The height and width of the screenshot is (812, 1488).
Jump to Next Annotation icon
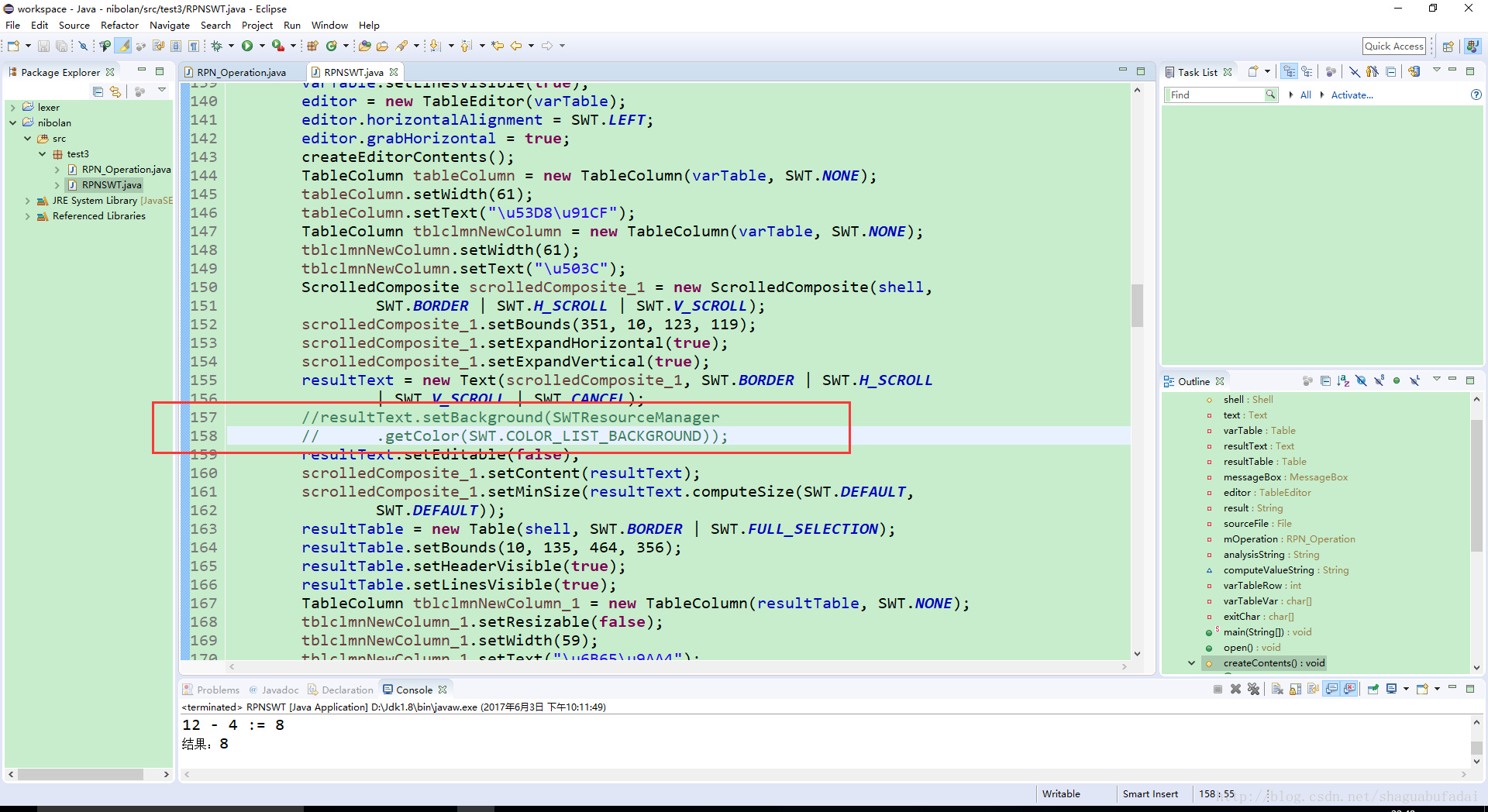435,46
